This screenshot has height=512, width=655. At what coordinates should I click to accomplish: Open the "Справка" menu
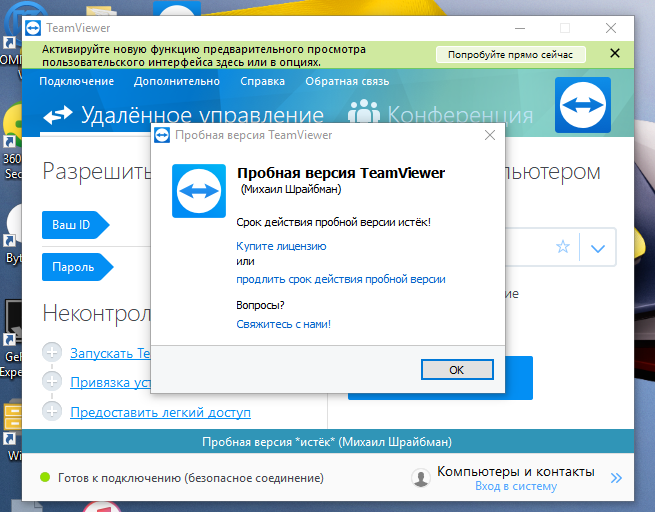[262, 81]
